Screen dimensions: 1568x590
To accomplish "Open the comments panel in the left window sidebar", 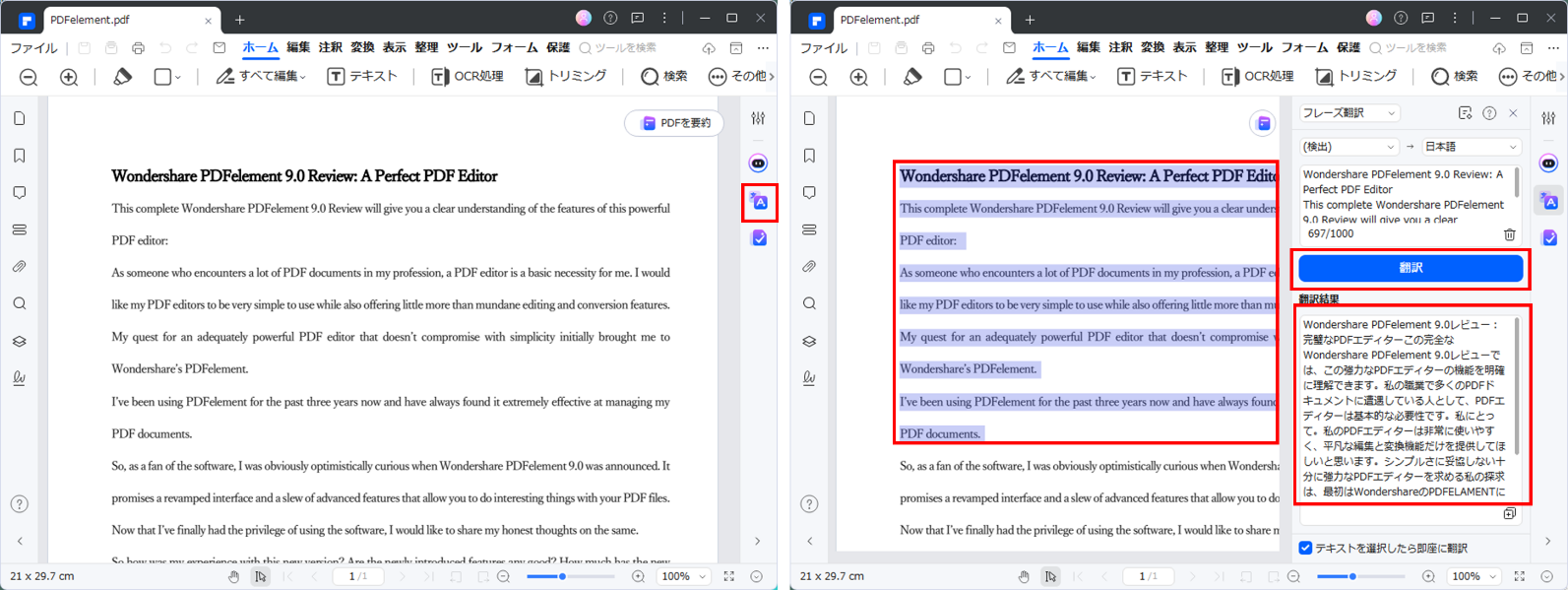I will tap(20, 193).
